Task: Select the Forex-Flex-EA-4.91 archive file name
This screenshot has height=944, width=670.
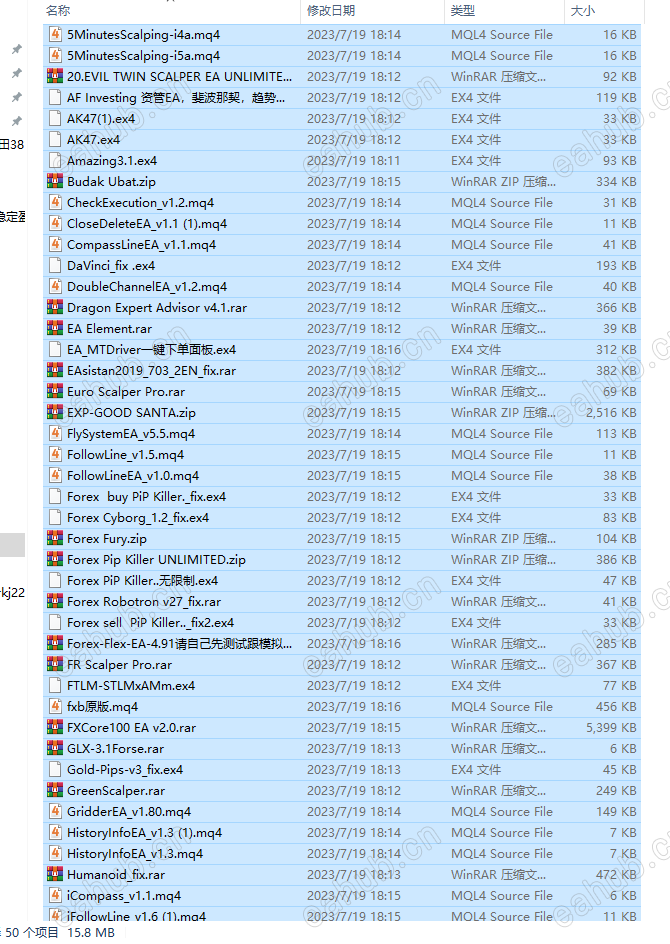Action: pos(179,644)
